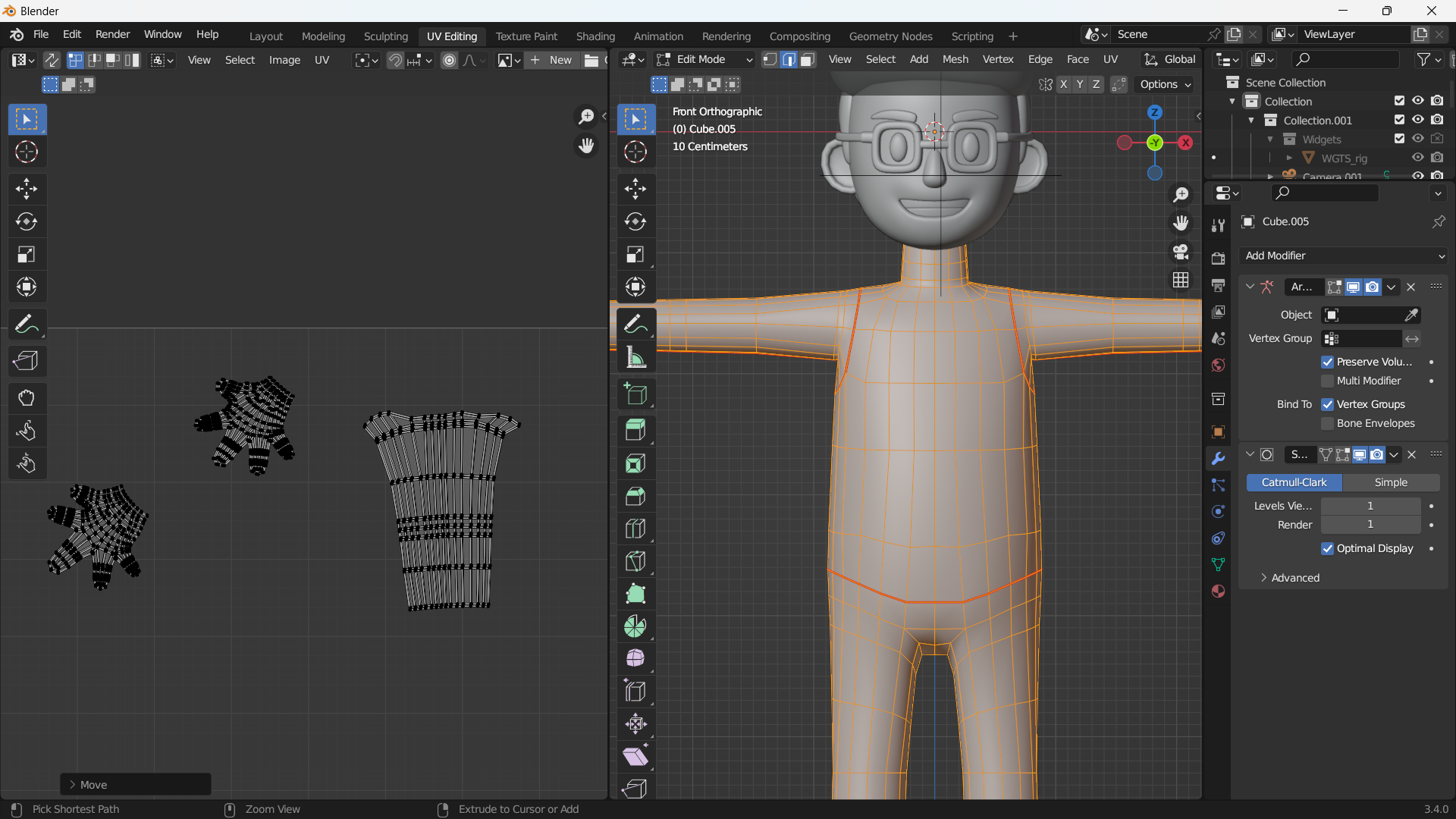Open the Add Modifier dropdown
Viewport: 1456px width, 819px height.
click(1344, 256)
